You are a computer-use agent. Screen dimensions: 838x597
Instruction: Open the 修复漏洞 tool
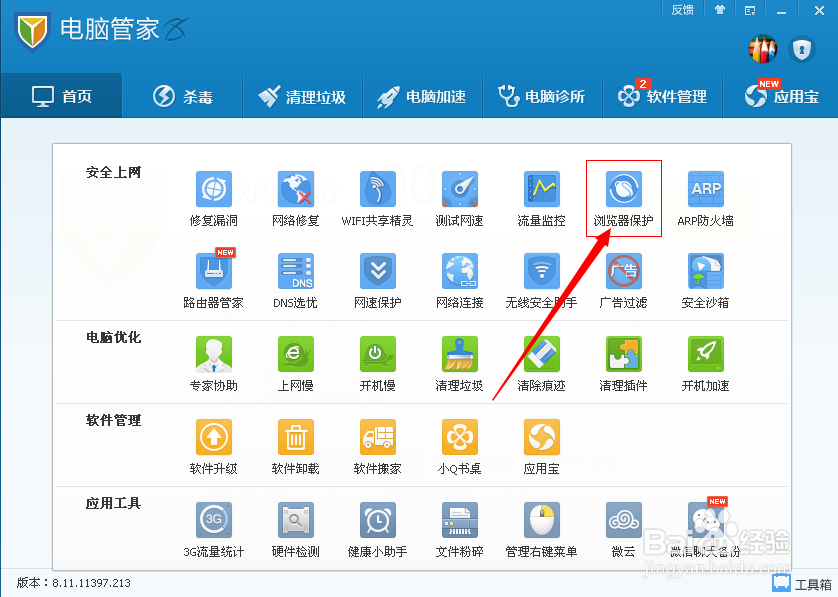tap(214, 189)
